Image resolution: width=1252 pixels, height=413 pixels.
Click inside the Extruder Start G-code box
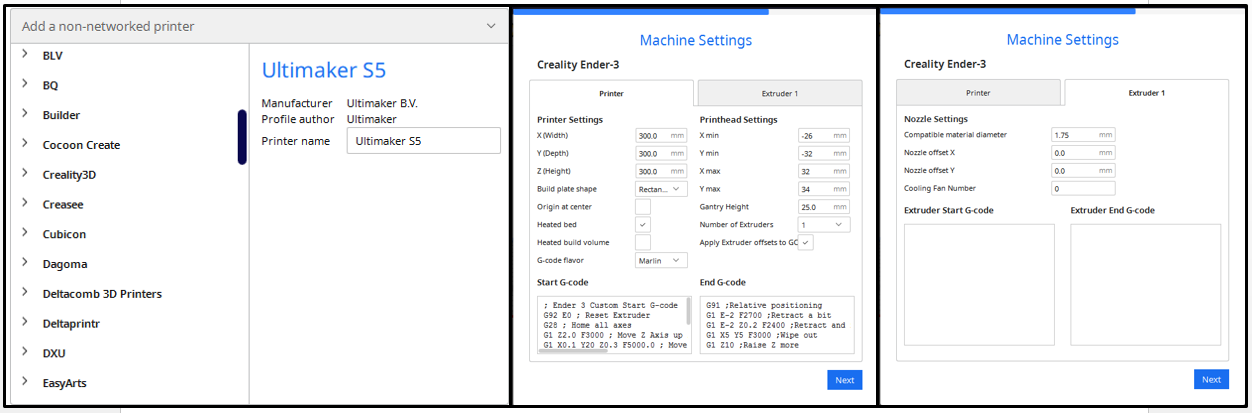(979, 285)
